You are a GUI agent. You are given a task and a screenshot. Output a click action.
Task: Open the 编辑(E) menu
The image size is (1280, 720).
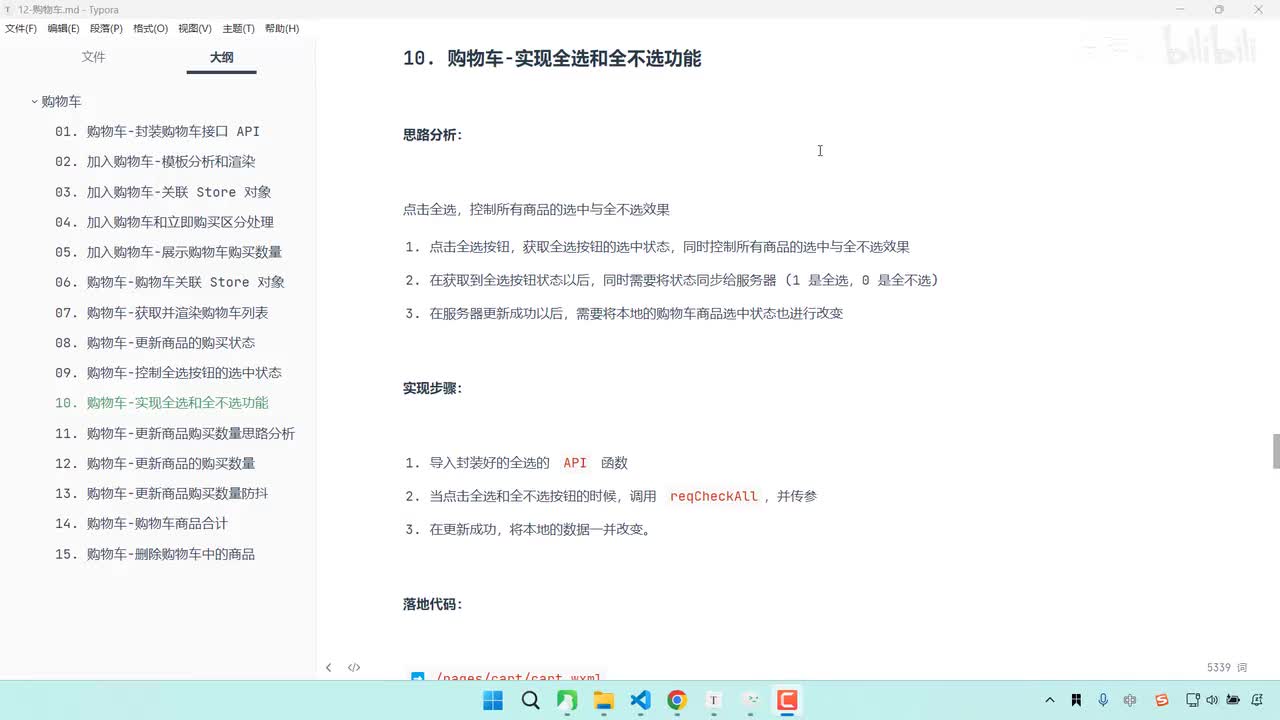(63, 29)
